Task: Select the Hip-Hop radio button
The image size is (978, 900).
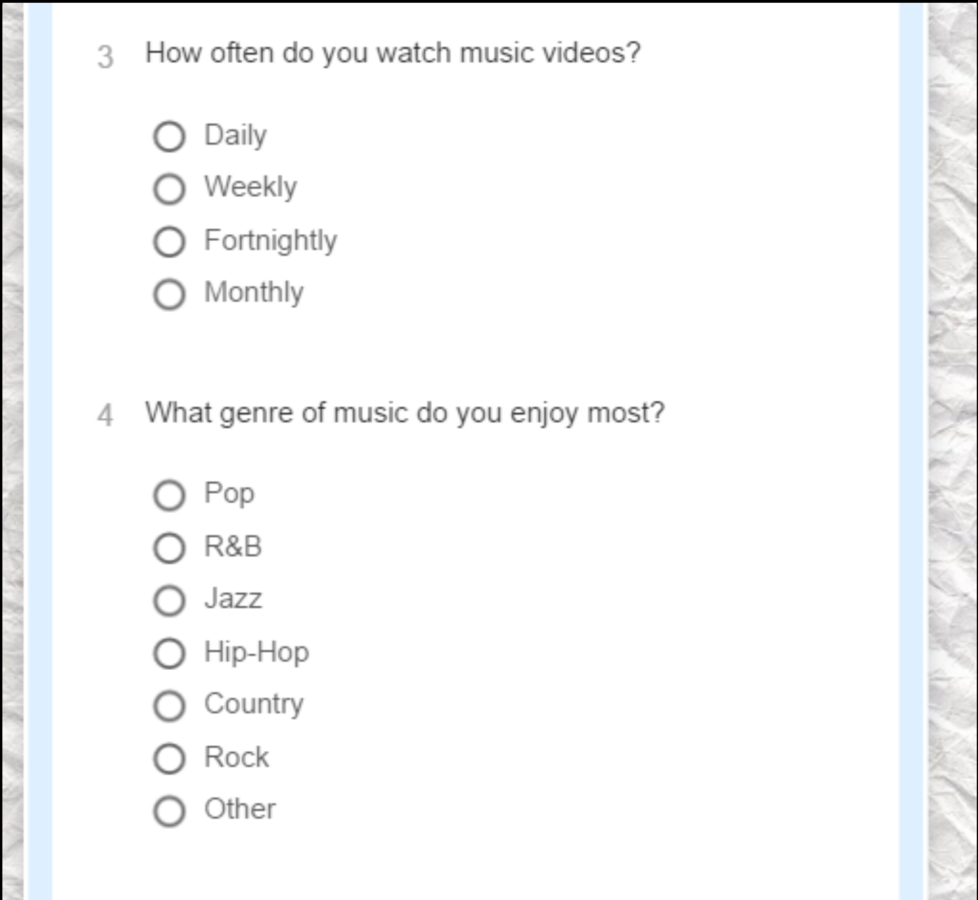Action: click(x=169, y=654)
